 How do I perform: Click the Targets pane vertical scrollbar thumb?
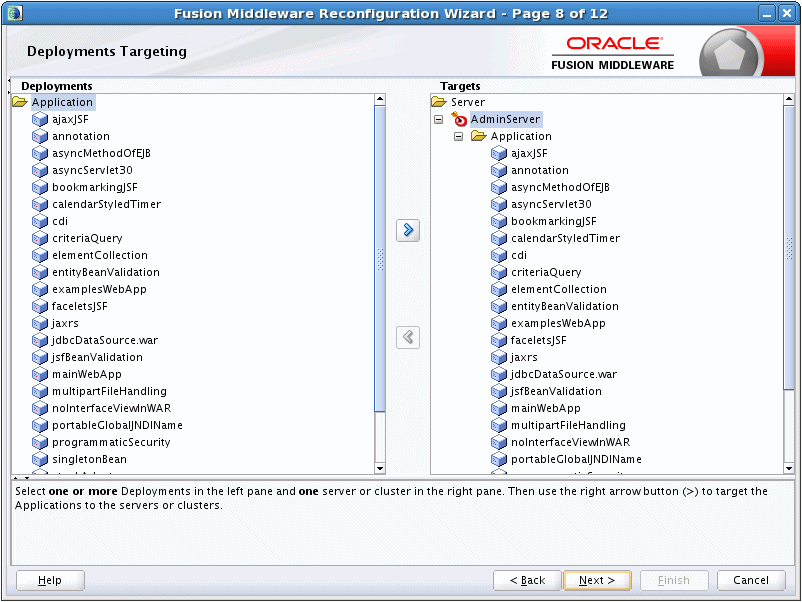(x=788, y=248)
